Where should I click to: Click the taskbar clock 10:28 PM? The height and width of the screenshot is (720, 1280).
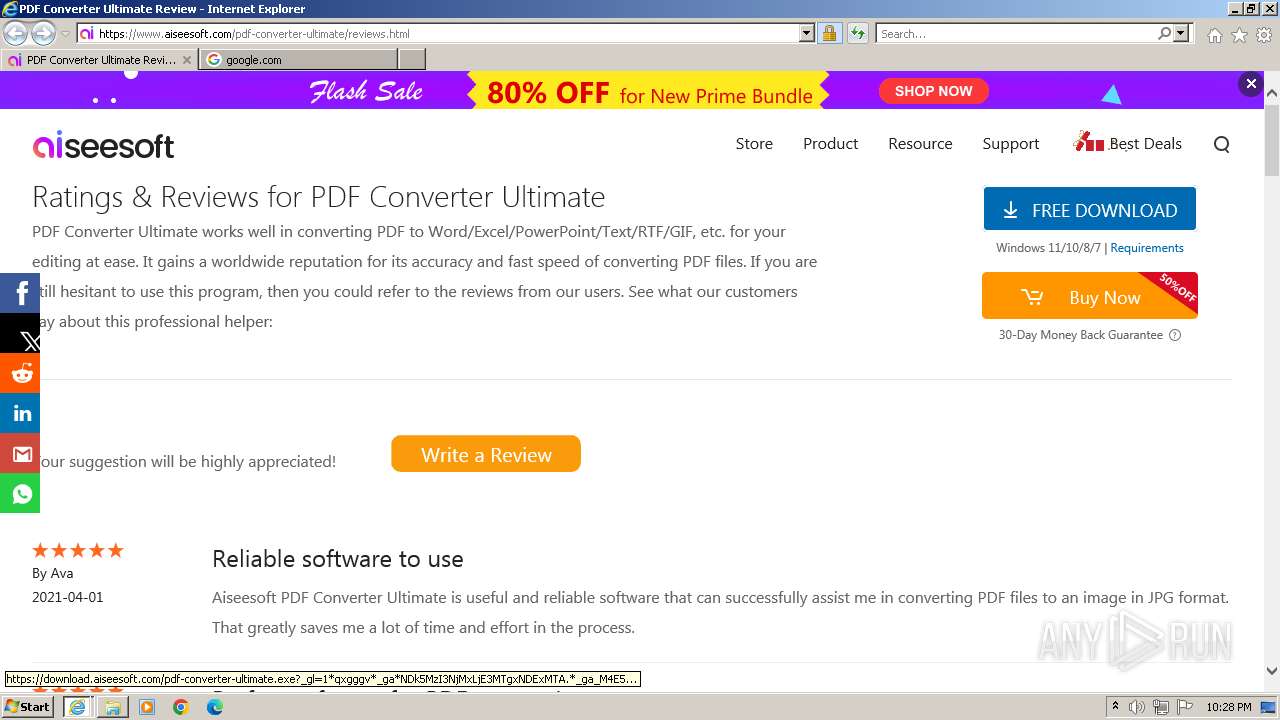click(x=1228, y=707)
